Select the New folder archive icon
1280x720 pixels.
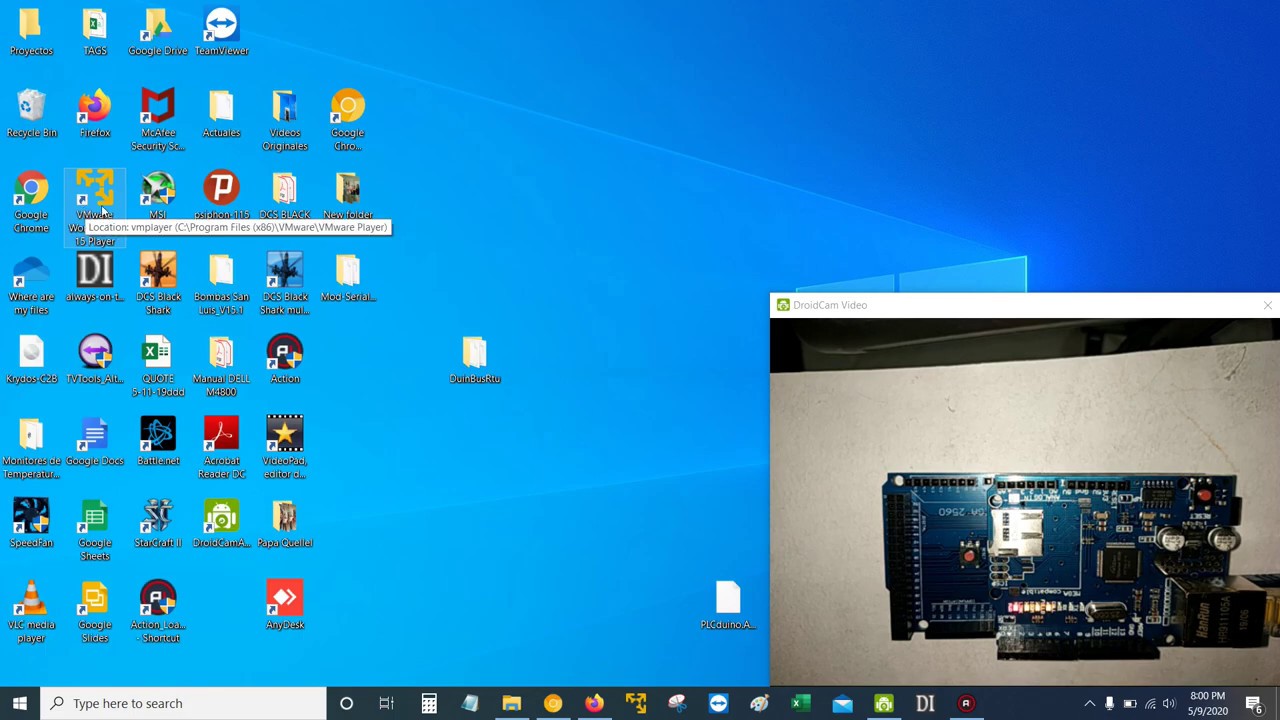pos(348,196)
